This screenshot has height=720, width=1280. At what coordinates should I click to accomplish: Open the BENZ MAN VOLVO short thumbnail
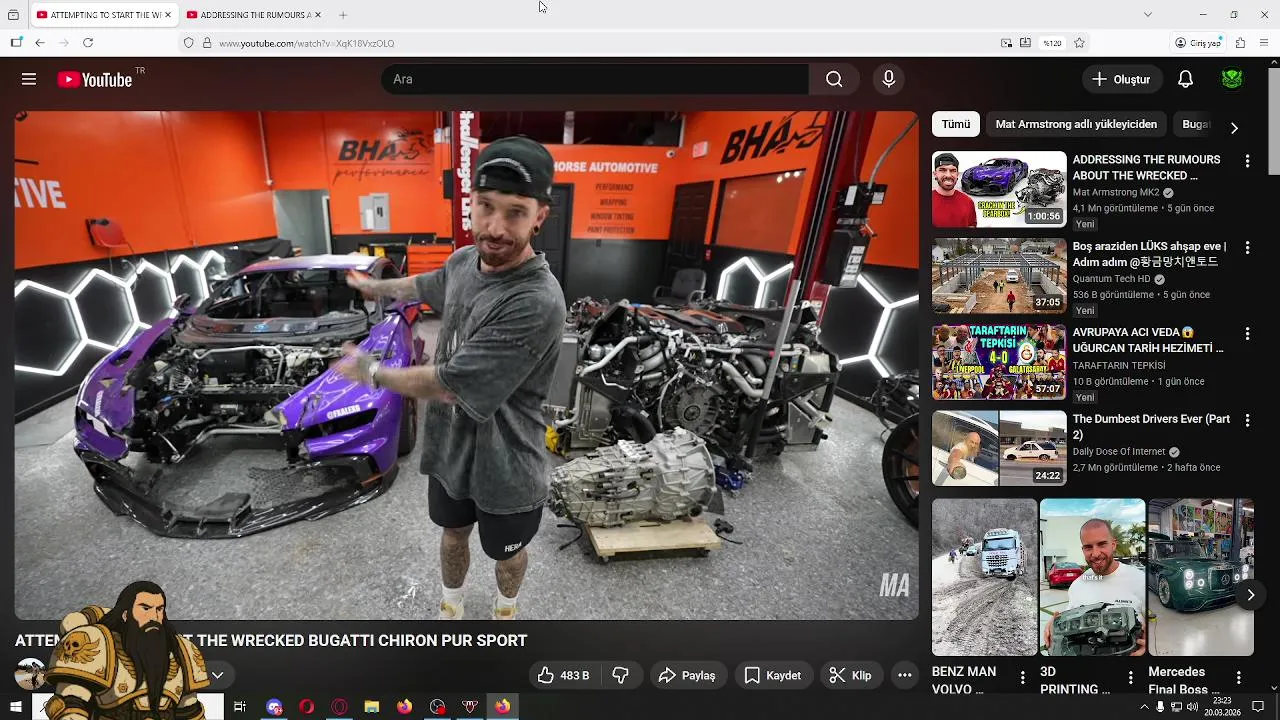[984, 577]
